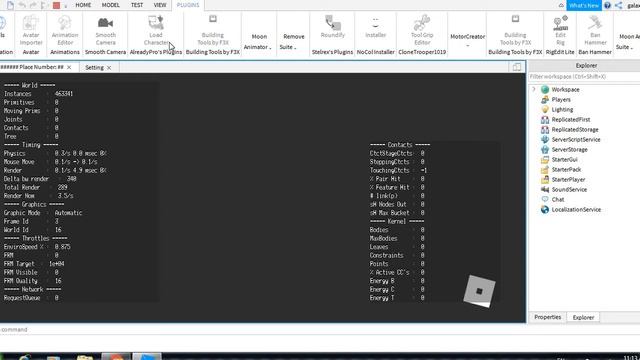
Task: Open the help question mark icon
Action: (x=607, y=5)
